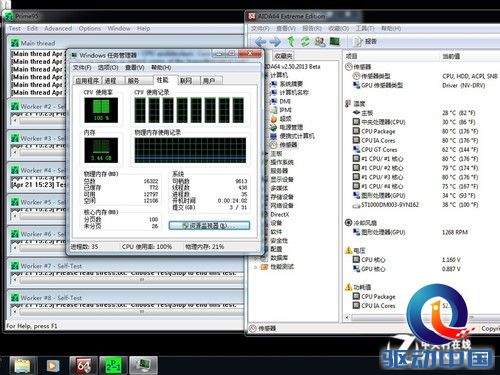The width and height of the screenshot is (500, 375).
Task: Open Prime95 Edit menu
Action: click(x=32, y=29)
